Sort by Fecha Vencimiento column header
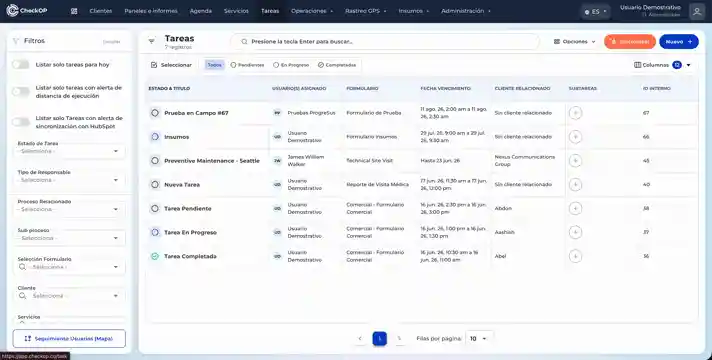Image resolution: width=712 pixels, height=360 pixels. 445,89
